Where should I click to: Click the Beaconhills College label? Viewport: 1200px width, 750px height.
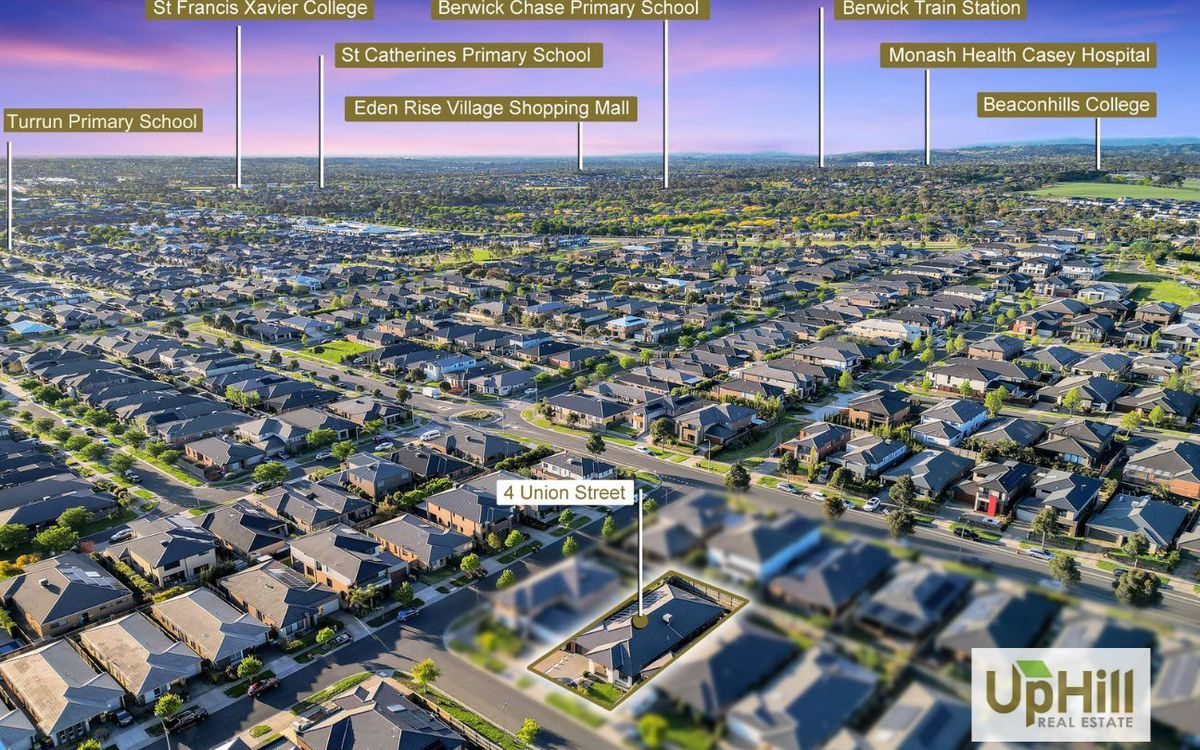click(x=1066, y=104)
